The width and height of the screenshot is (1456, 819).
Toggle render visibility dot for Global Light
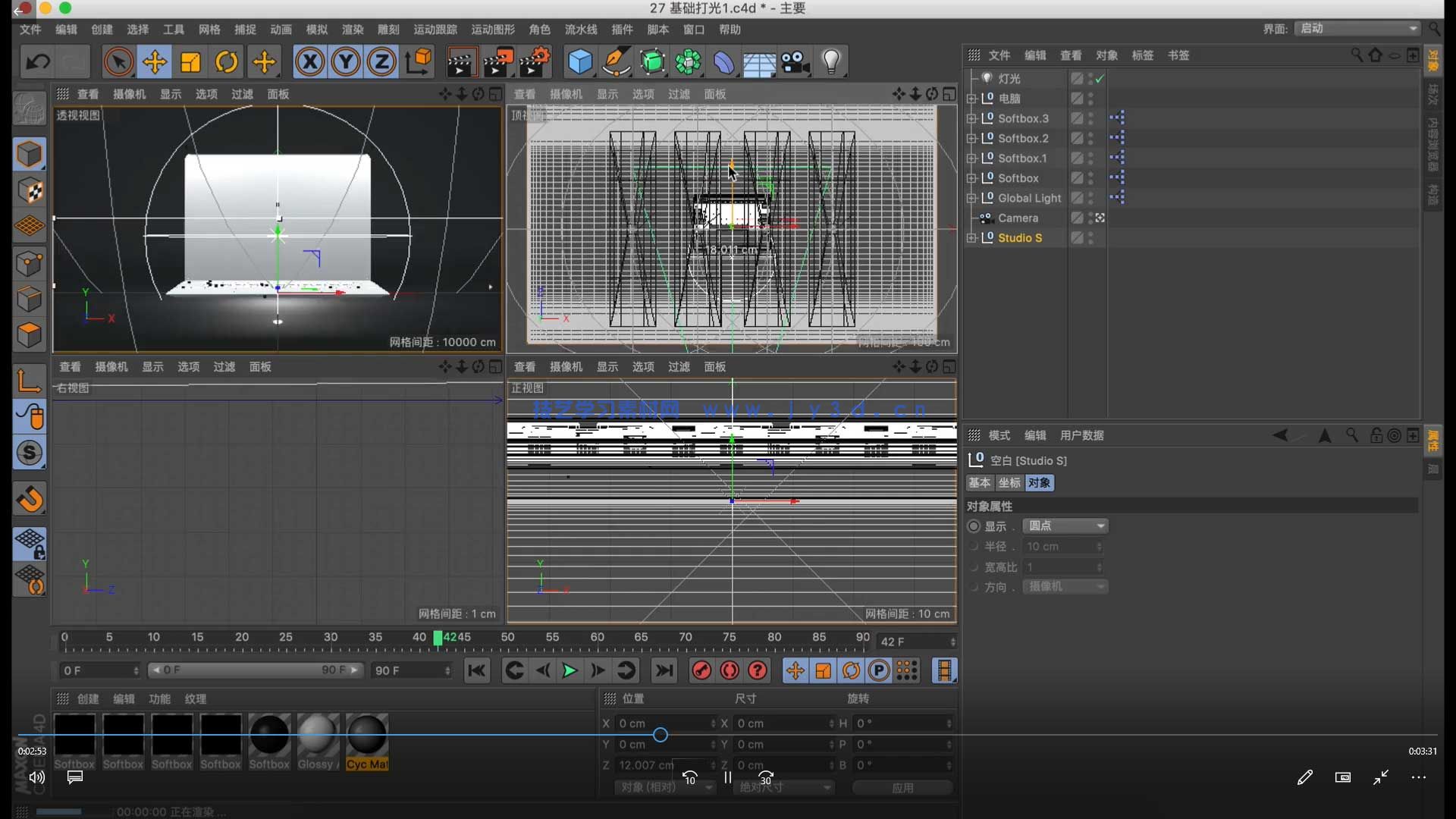1090,201
